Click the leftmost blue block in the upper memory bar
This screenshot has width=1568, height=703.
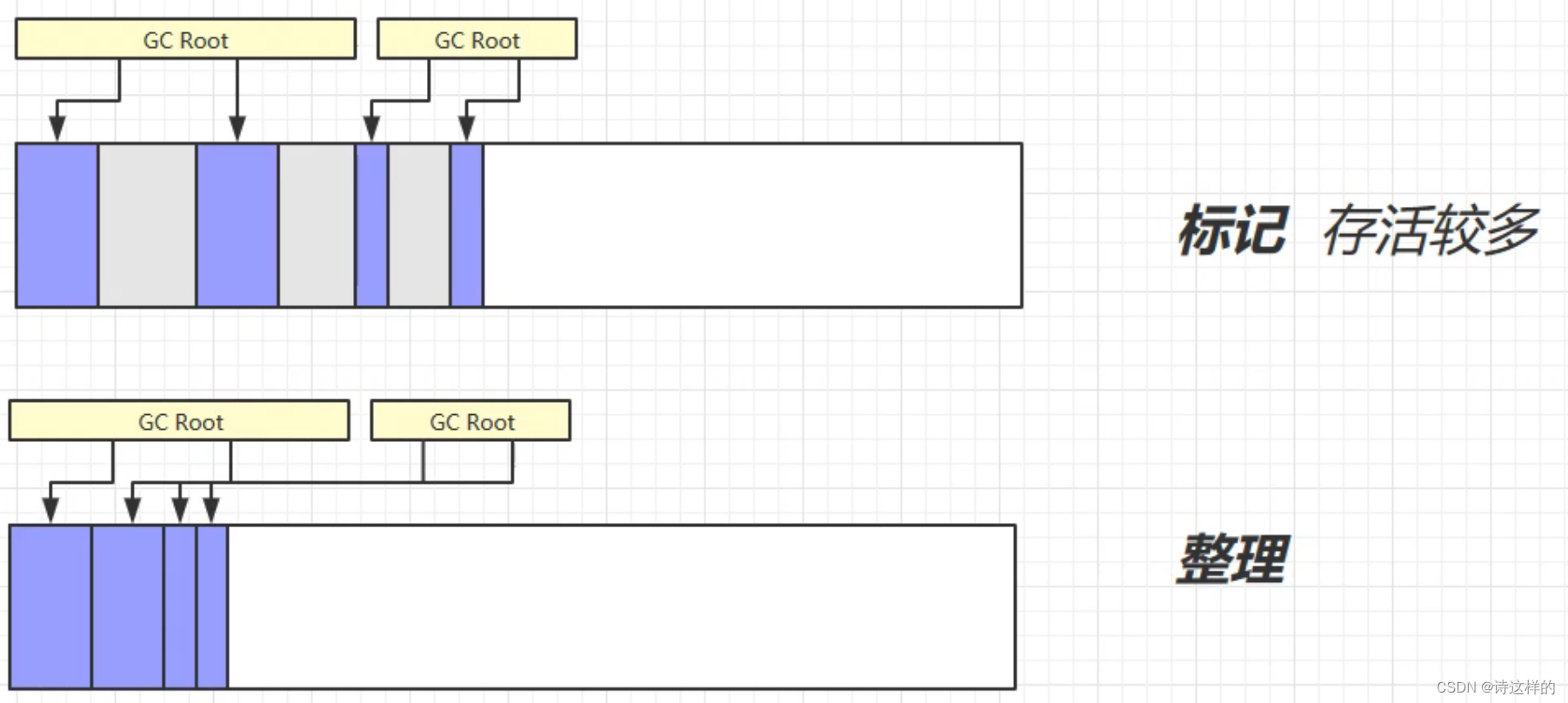coord(57,225)
